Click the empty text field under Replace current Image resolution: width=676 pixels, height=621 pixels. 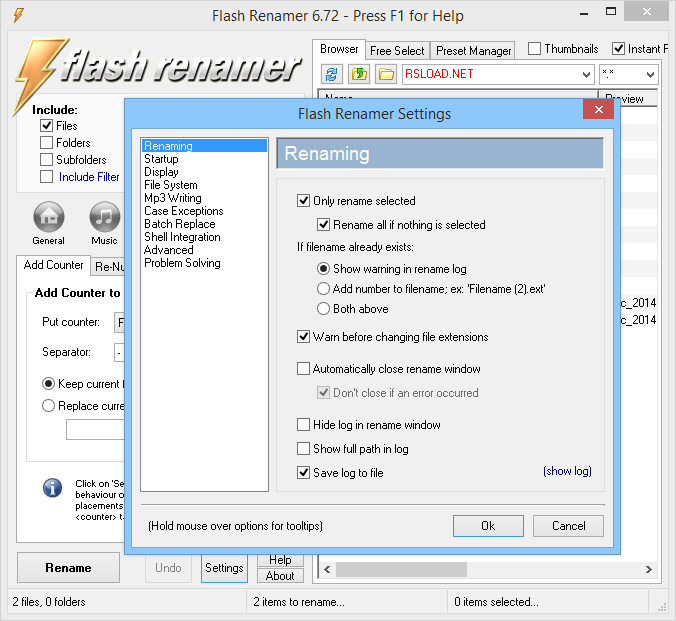(95, 430)
